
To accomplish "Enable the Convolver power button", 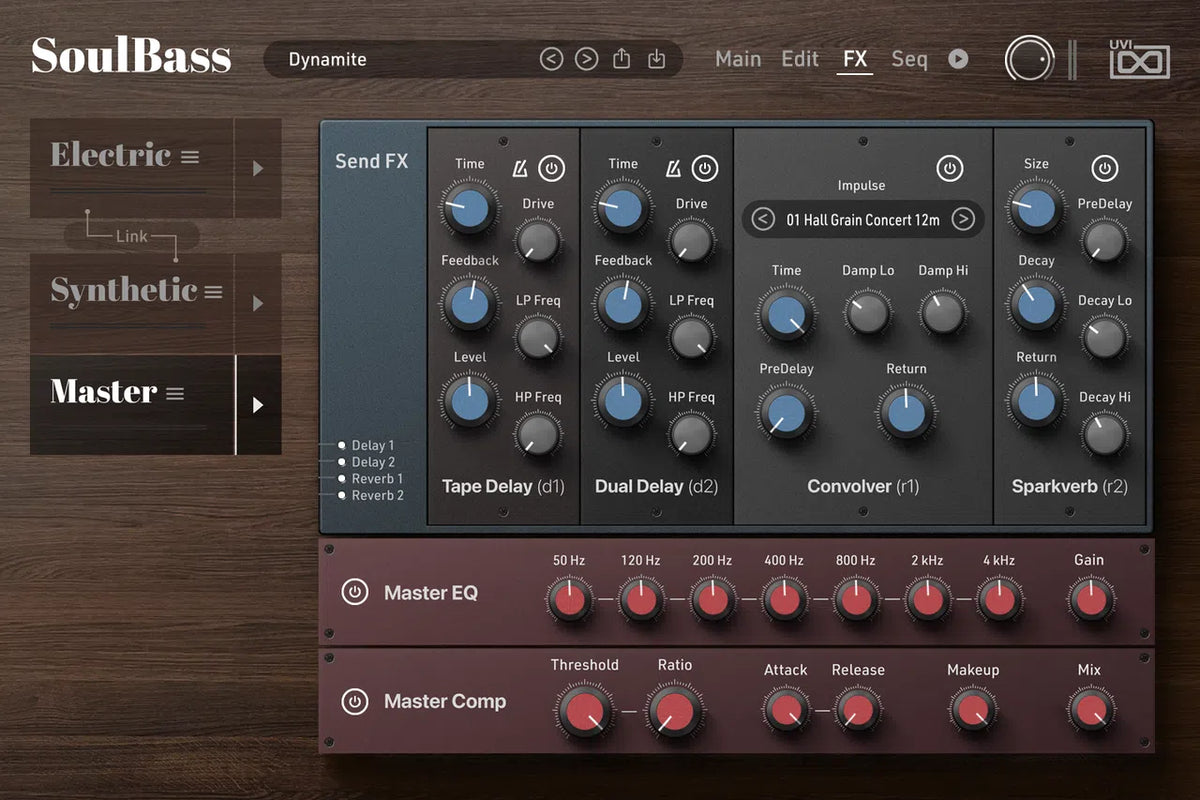I will pos(950,168).
